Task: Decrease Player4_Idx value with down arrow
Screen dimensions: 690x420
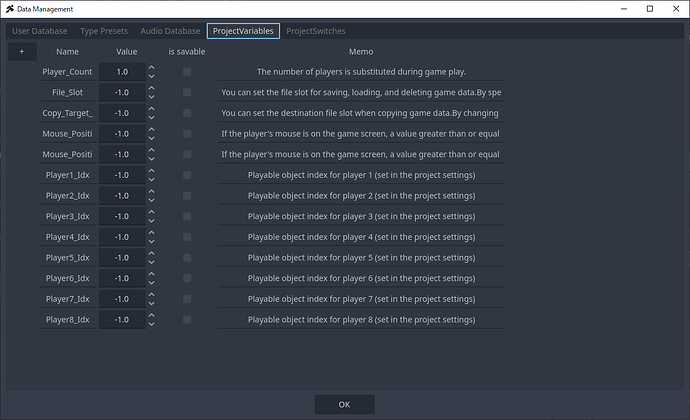Action: tap(151, 241)
